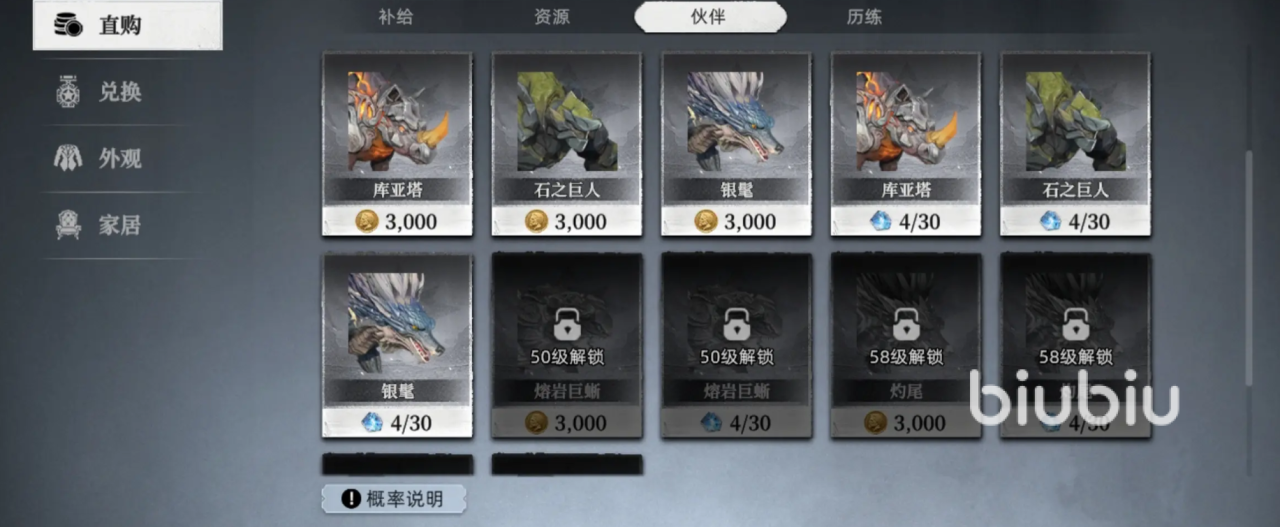Select first 库亚塔 rhino card priced 3,000 gold
Screen dimensions: 1280x527
pos(397,144)
